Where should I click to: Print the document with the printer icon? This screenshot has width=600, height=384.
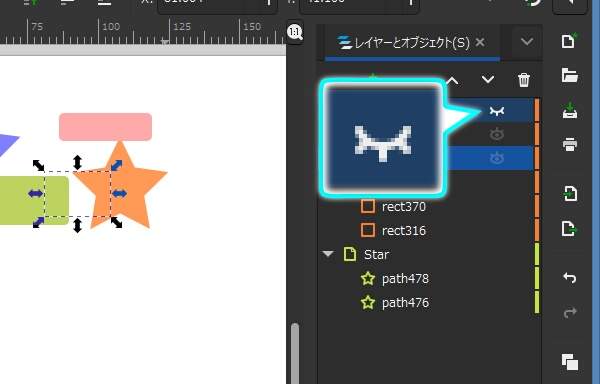(x=569, y=145)
